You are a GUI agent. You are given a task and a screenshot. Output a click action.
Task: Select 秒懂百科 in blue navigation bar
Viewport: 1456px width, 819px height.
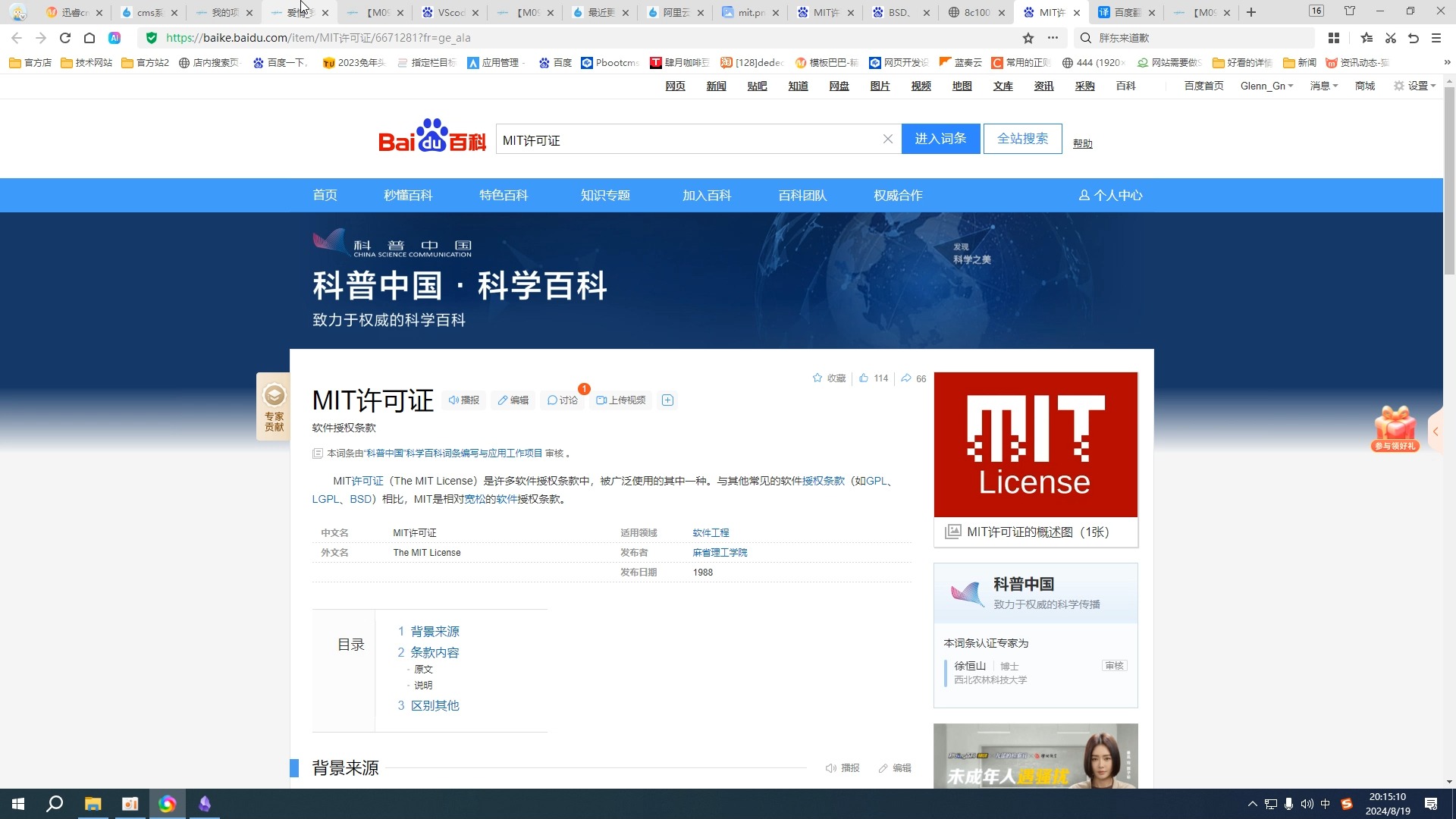[x=408, y=195]
